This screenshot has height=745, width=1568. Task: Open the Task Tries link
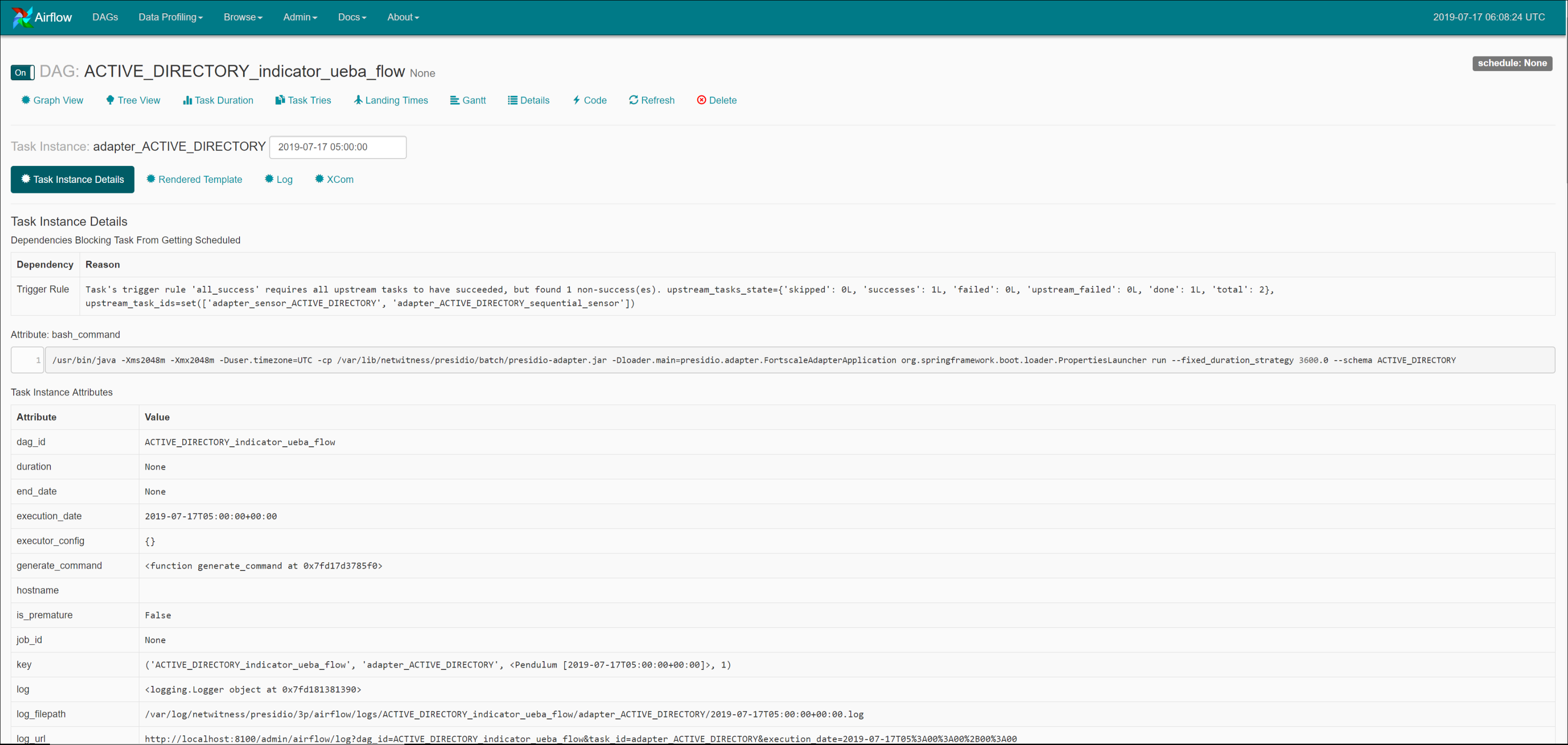coord(303,100)
